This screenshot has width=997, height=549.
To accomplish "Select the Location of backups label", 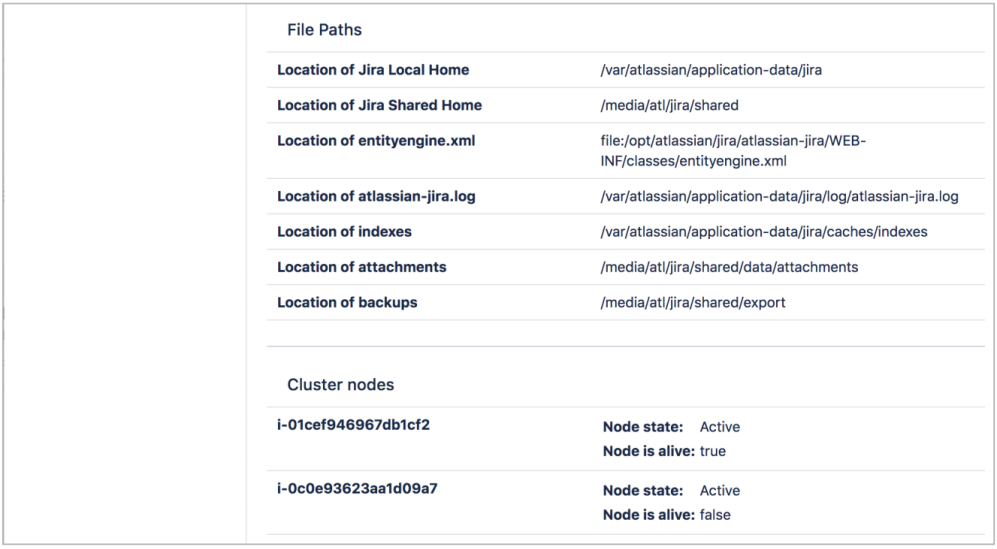I will [x=347, y=302].
